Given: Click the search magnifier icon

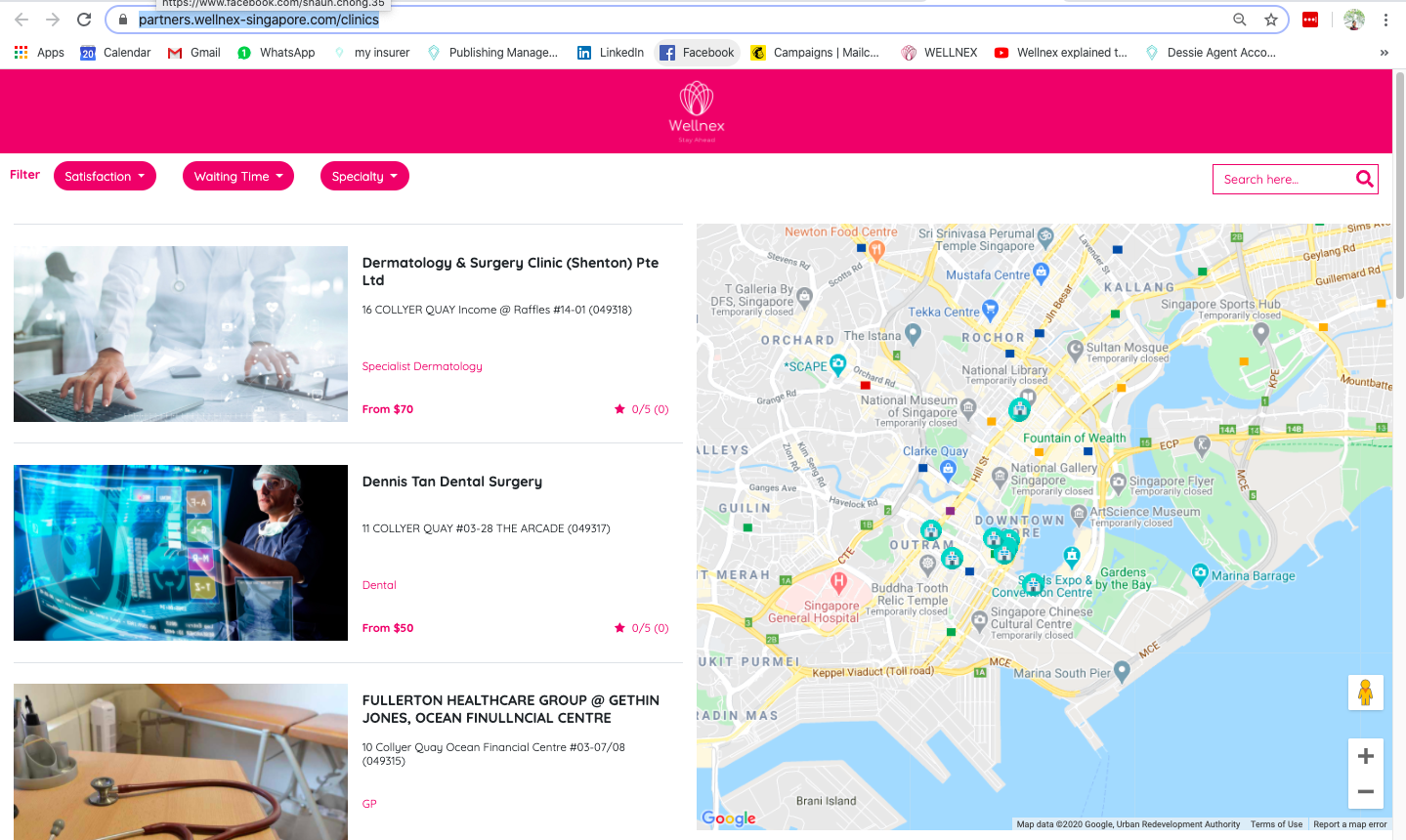Looking at the screenshot, I should 1365,179.
